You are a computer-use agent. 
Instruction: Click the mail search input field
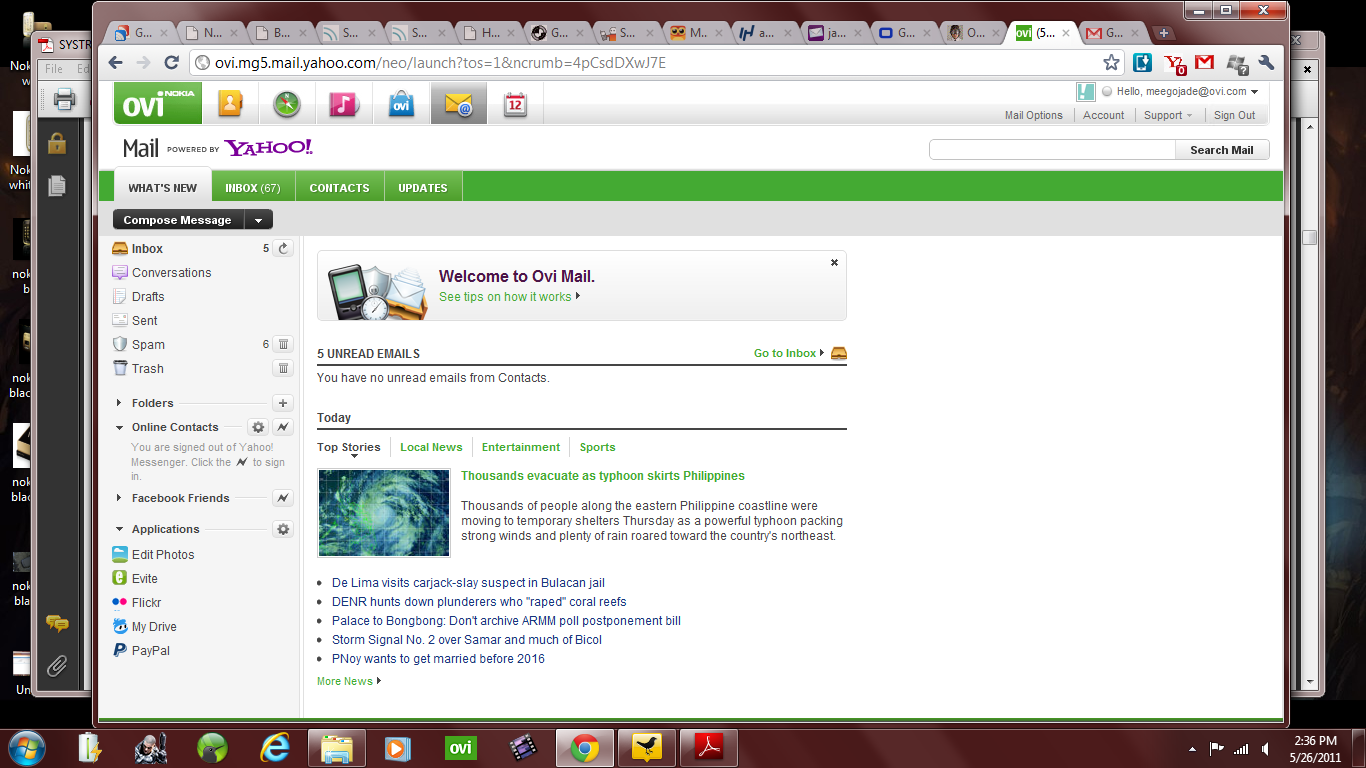point(1052,150)
